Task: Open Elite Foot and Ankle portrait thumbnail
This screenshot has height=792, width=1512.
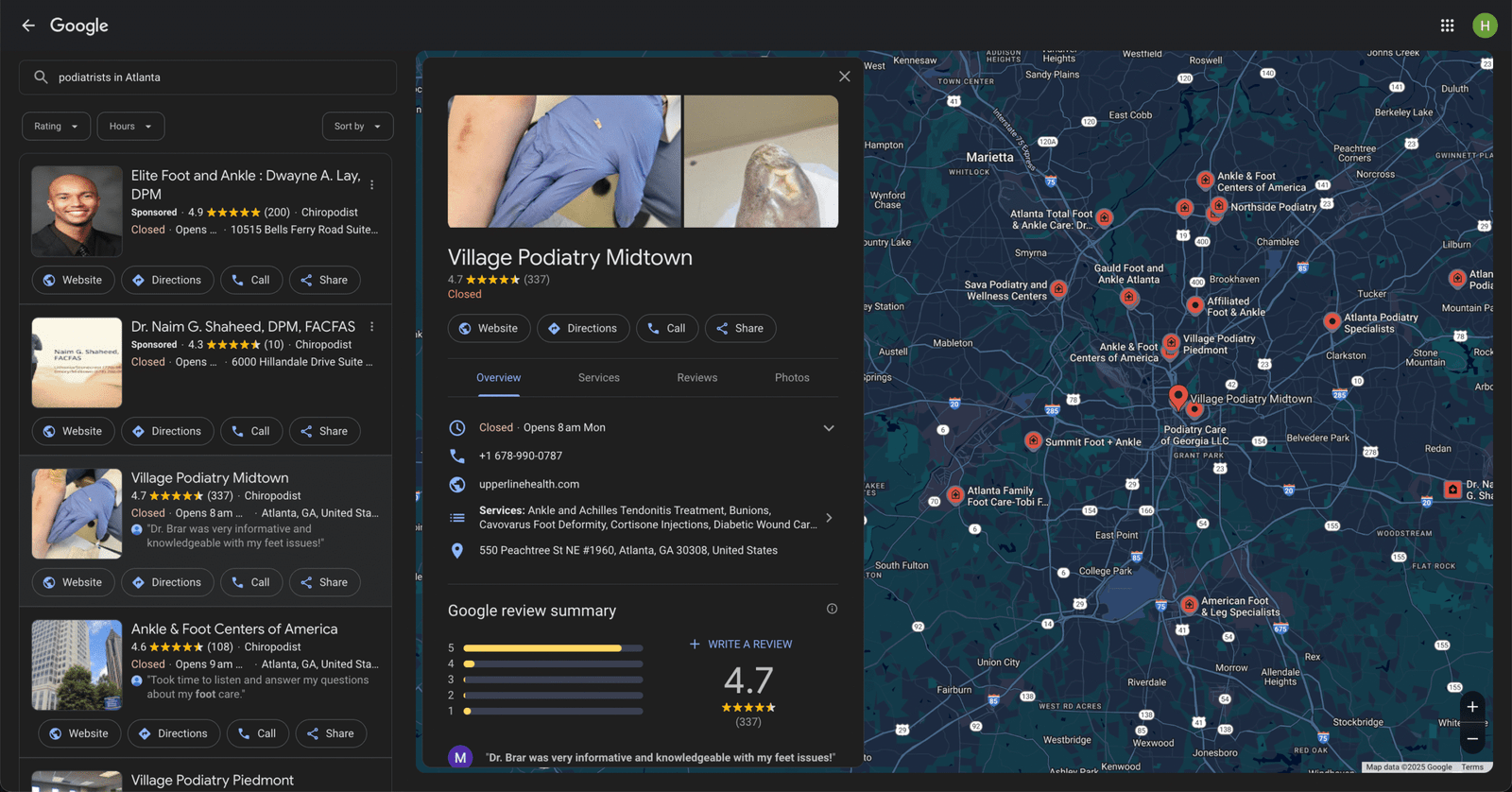Action: (77, 212)
